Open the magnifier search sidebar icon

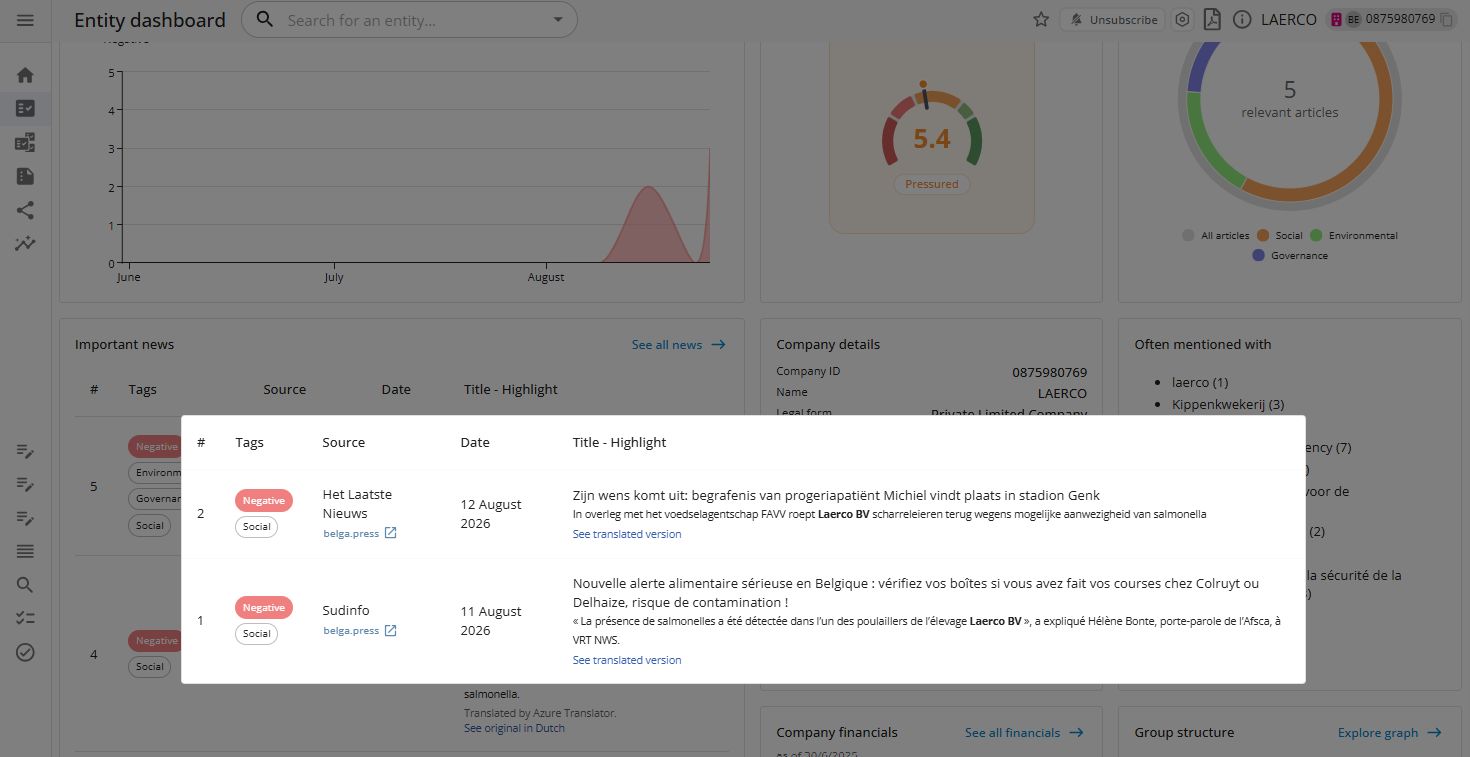pyautogui.click(x=25, y=585)
